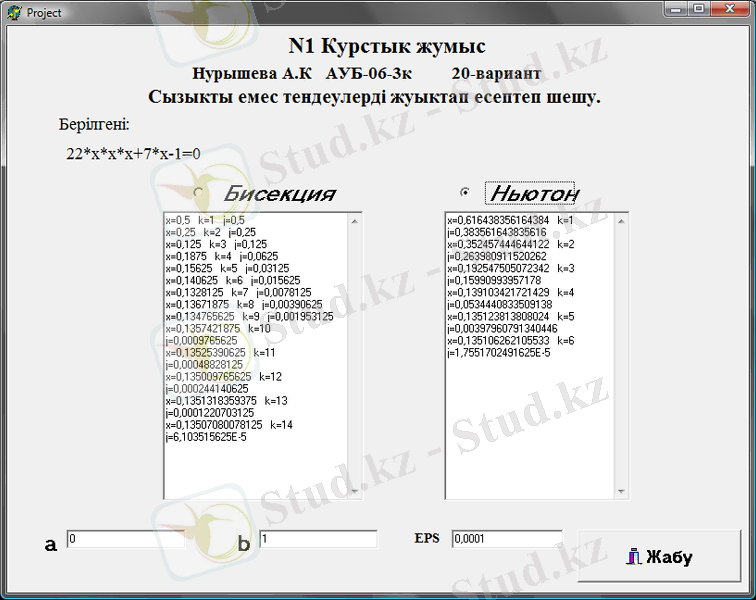
Task: Click the Берілгені: label
Action: point(94,124)
